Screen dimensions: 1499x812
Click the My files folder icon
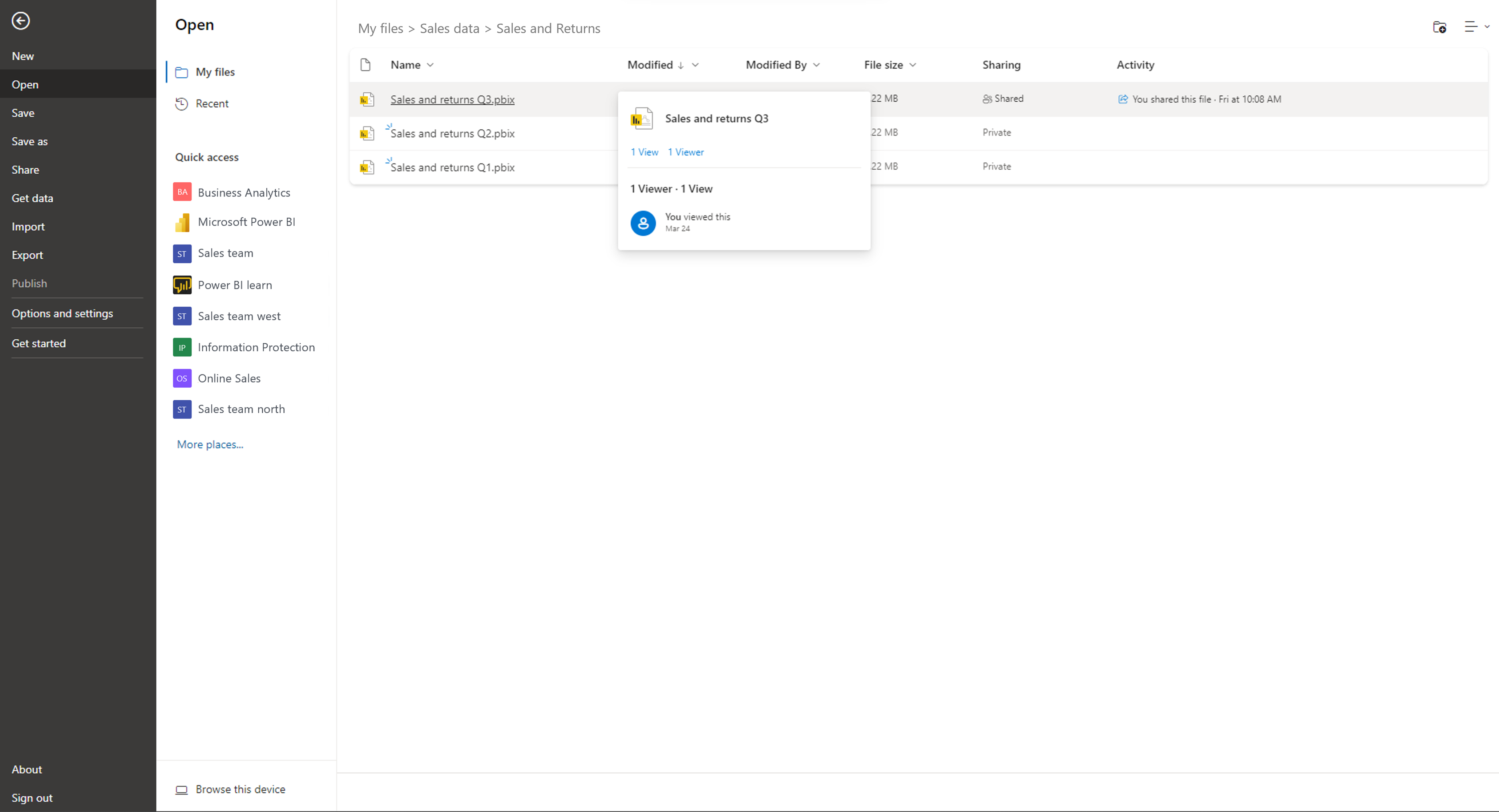pyautogui.click(x=181, y=72)
